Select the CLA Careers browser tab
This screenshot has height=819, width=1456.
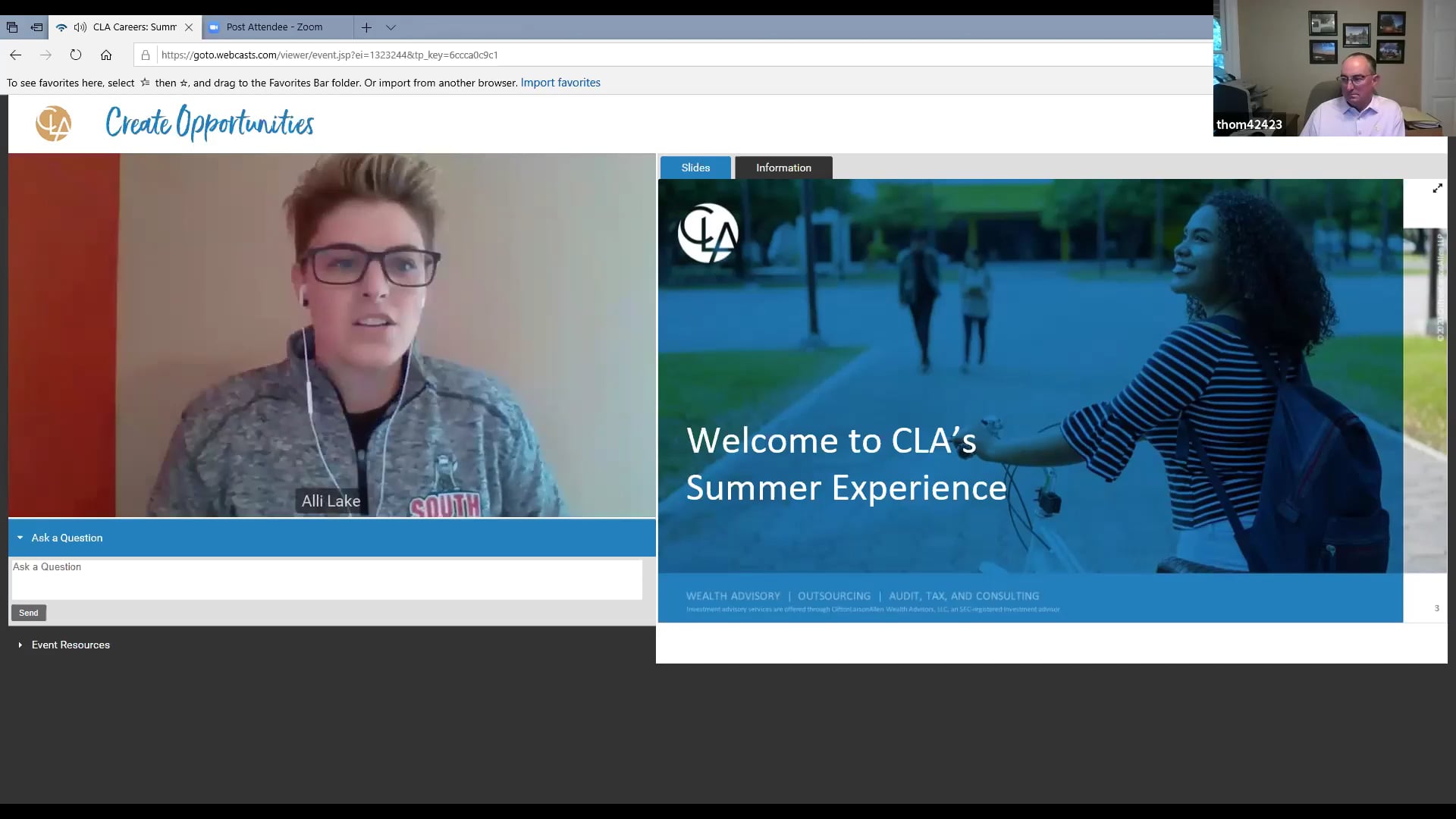pyautogui.click(x=126, y=27)
